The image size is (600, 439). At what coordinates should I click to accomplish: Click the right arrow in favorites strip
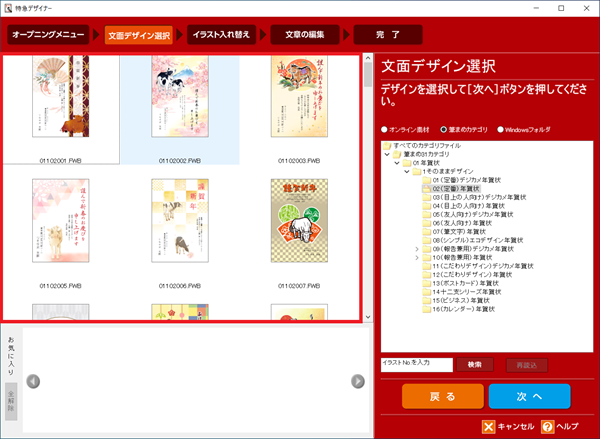pos(358,381)
